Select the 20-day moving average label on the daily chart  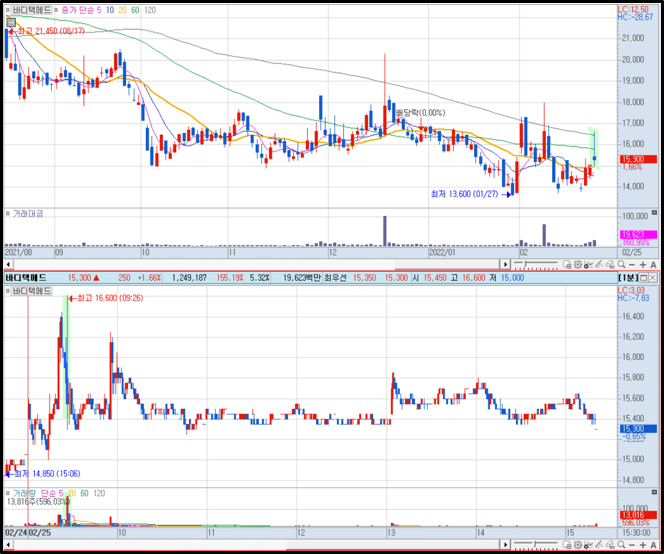pos(122,10)
